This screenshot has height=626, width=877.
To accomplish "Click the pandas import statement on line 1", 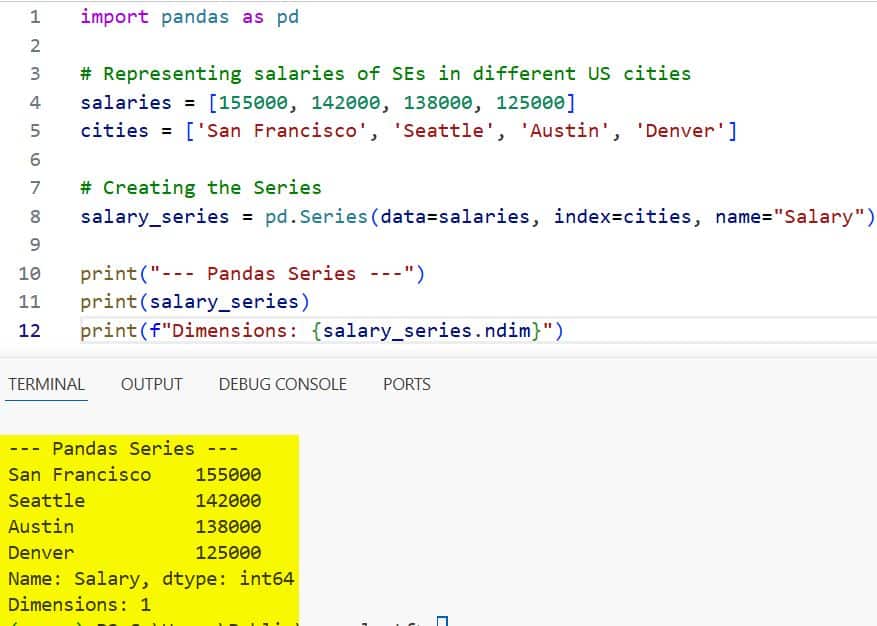I will (x=190, y=16).
